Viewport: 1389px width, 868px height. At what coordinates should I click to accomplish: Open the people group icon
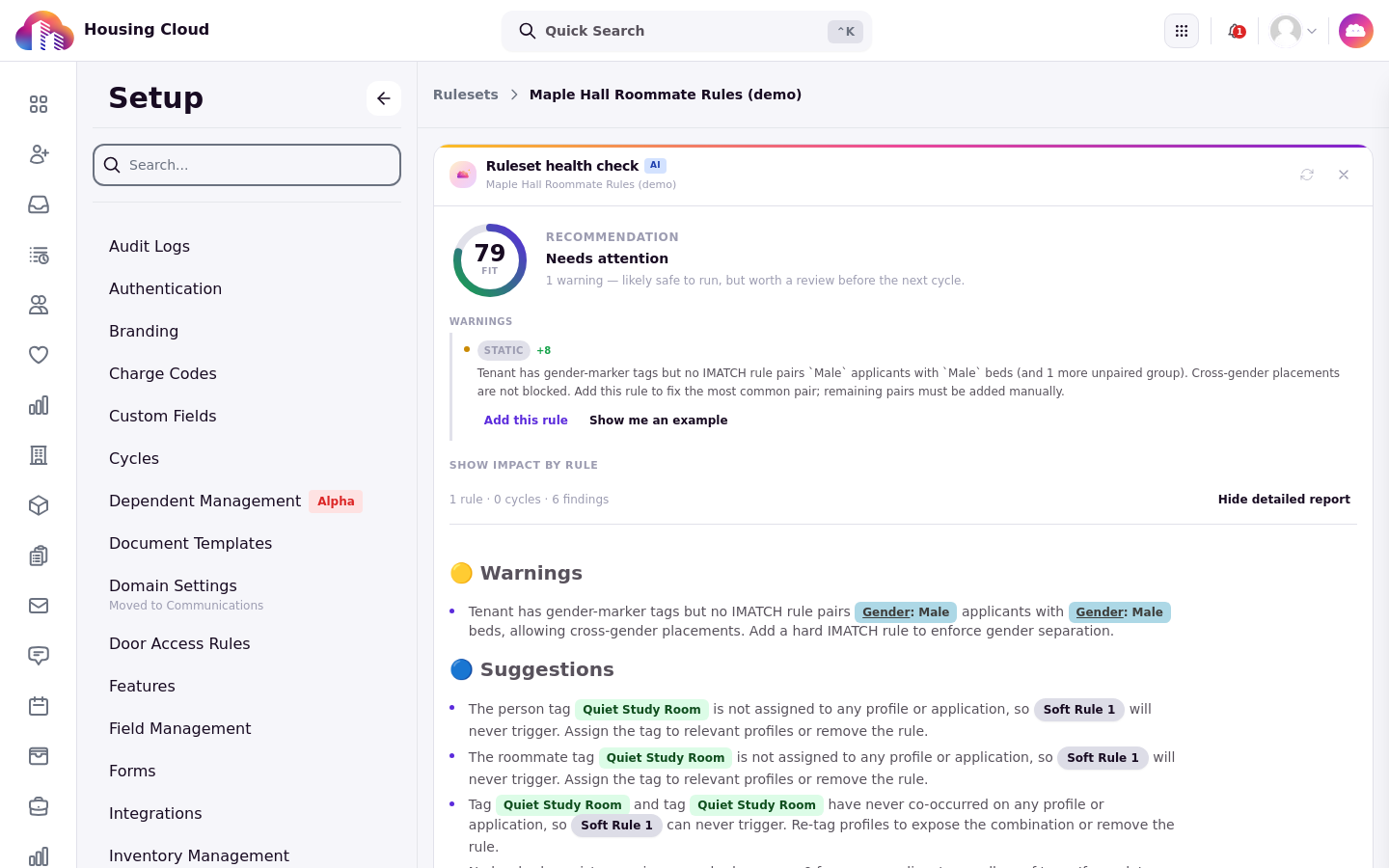coord(39,305)
